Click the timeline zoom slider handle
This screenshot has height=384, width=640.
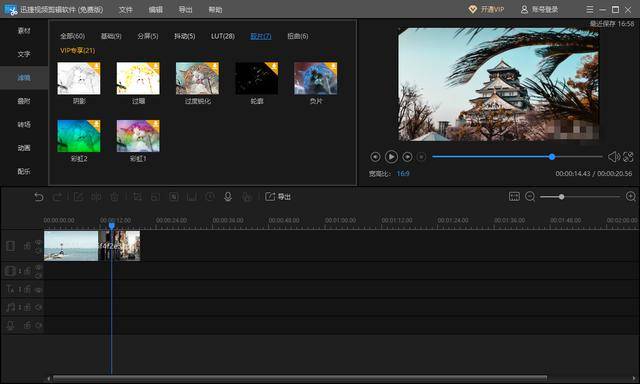tap(562, 197)
